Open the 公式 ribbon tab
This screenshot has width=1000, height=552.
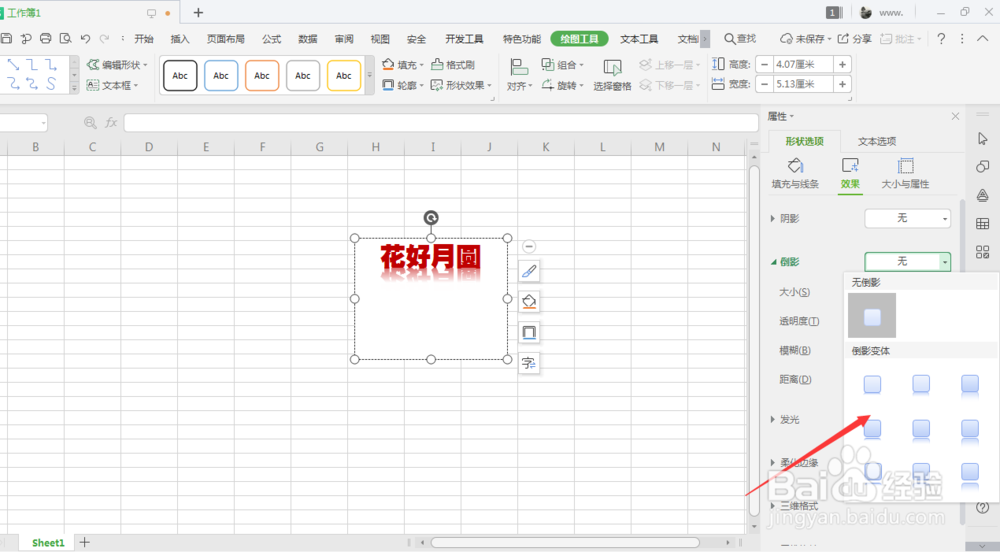(272, 39)
